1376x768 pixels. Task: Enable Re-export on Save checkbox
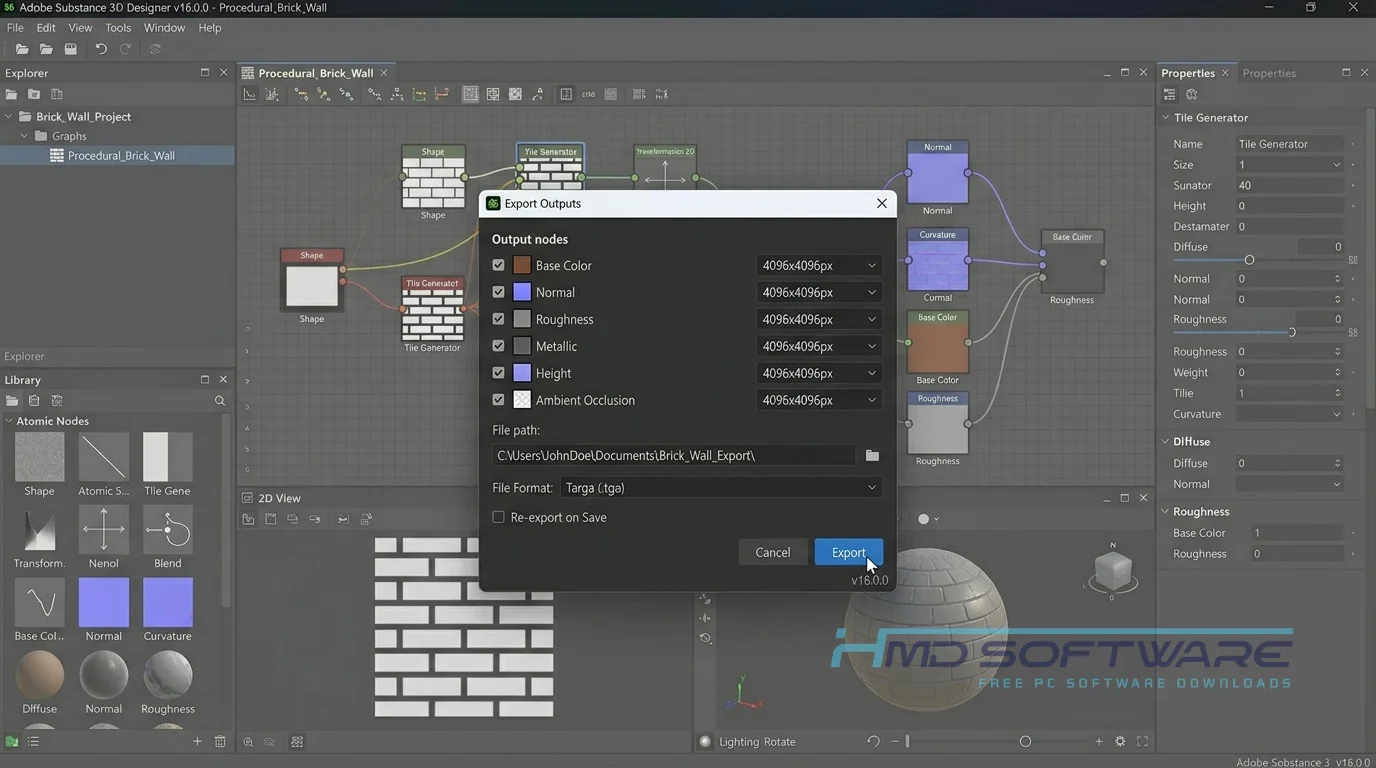498,517
